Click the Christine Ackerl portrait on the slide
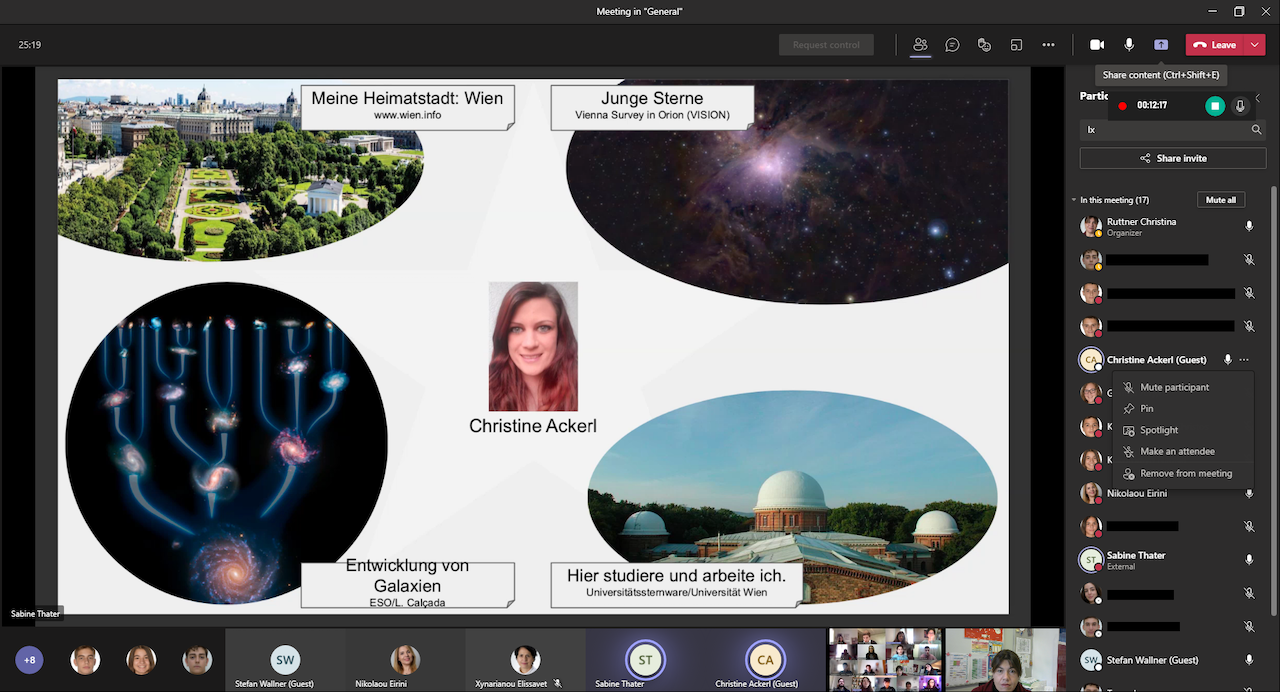1280x692 pixels. pyautogui.click(x=533, y=346)
